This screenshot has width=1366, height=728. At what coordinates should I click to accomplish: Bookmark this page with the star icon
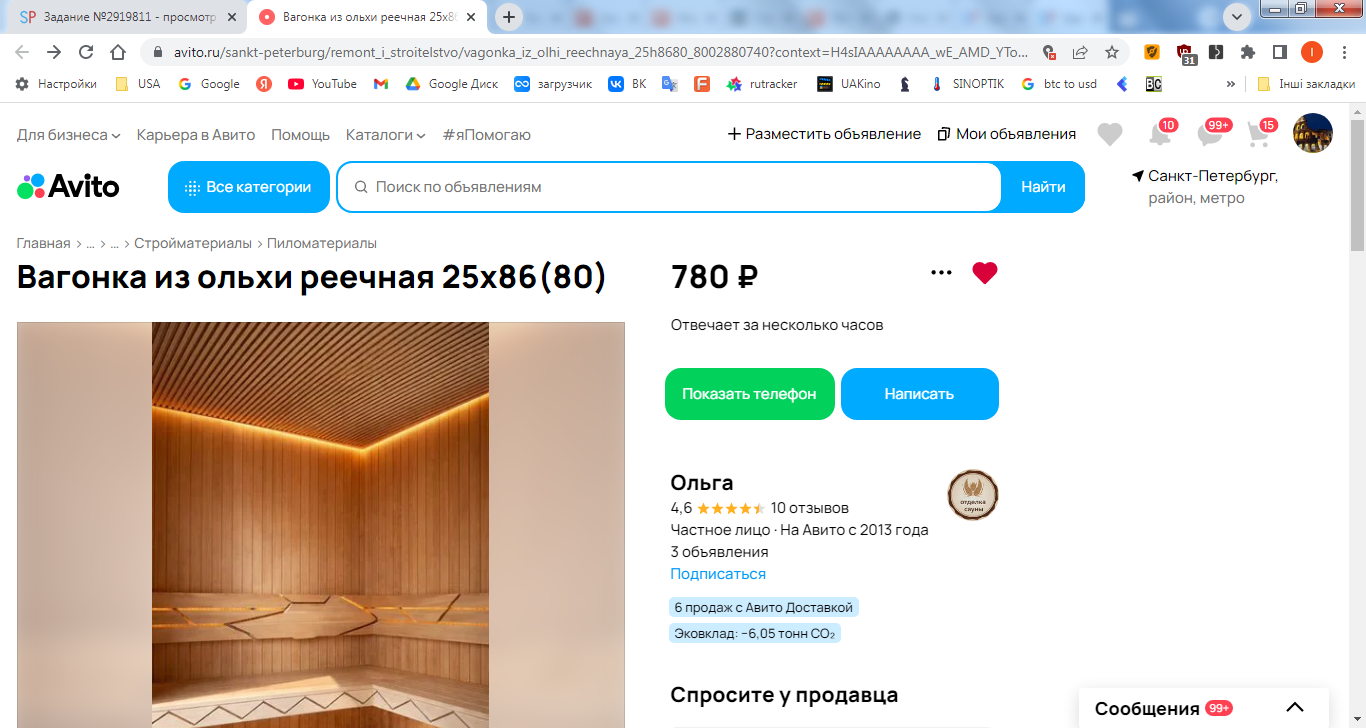(x=1111, y=52)
